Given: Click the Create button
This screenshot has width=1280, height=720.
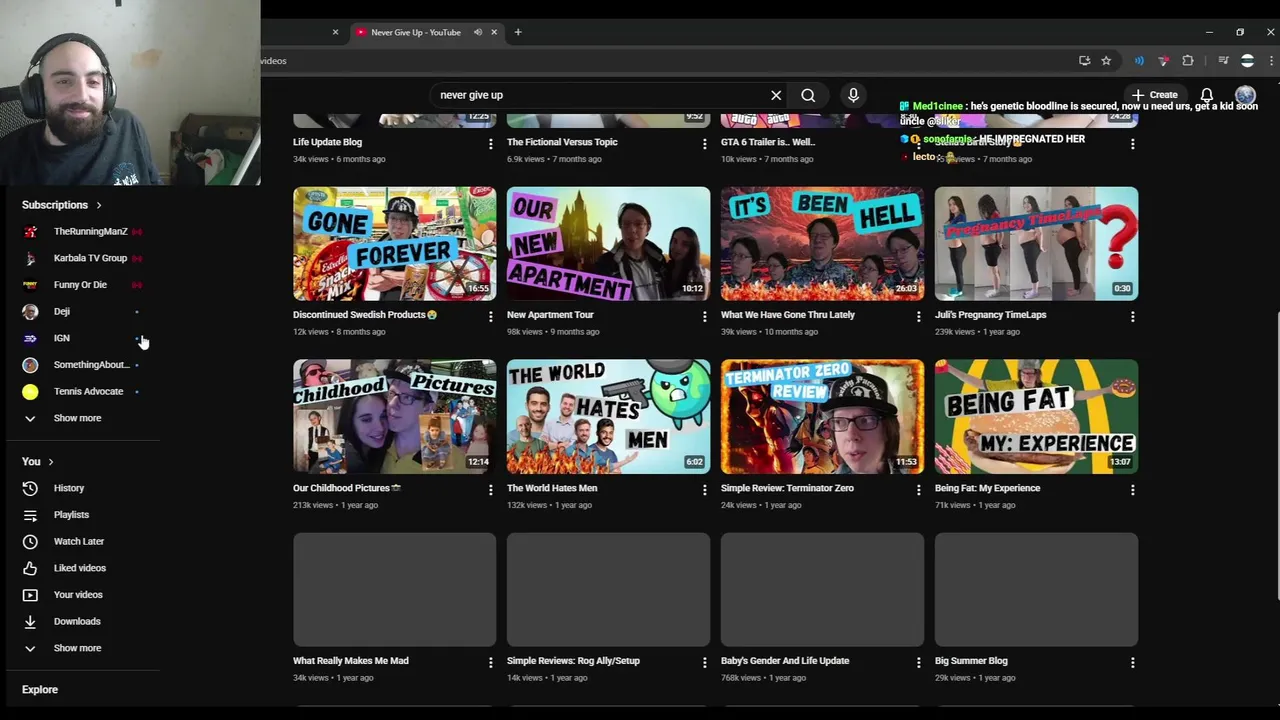Looking at the screenshot, I should pos(1155,95).
